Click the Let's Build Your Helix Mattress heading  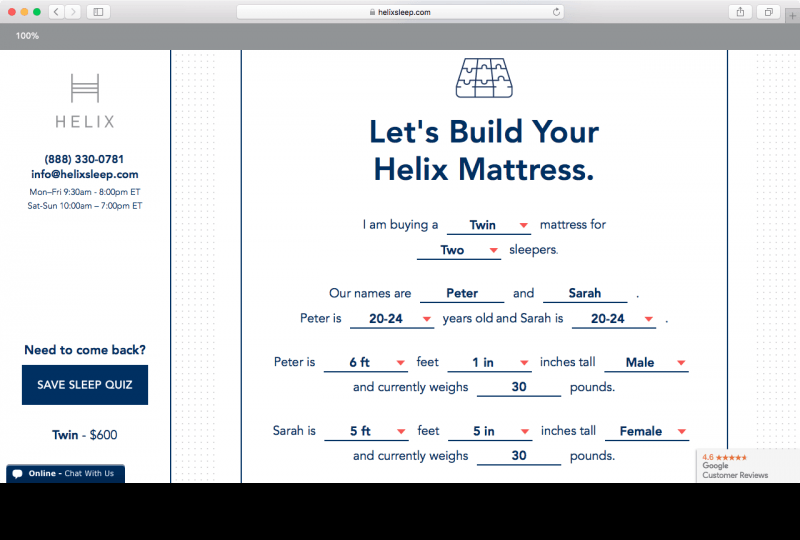coord(484,151)
